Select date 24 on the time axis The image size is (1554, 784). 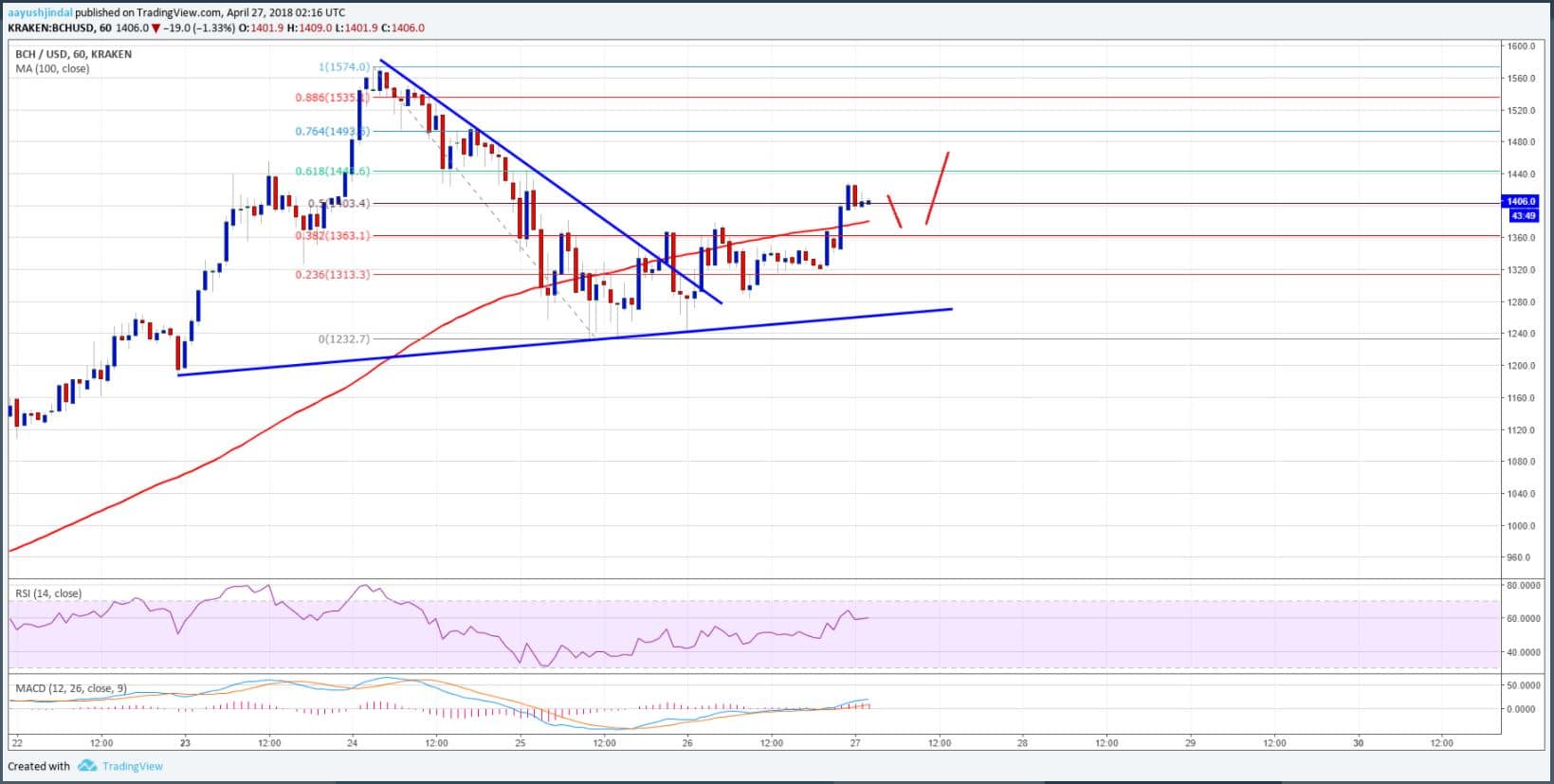[x=352, y=742]
